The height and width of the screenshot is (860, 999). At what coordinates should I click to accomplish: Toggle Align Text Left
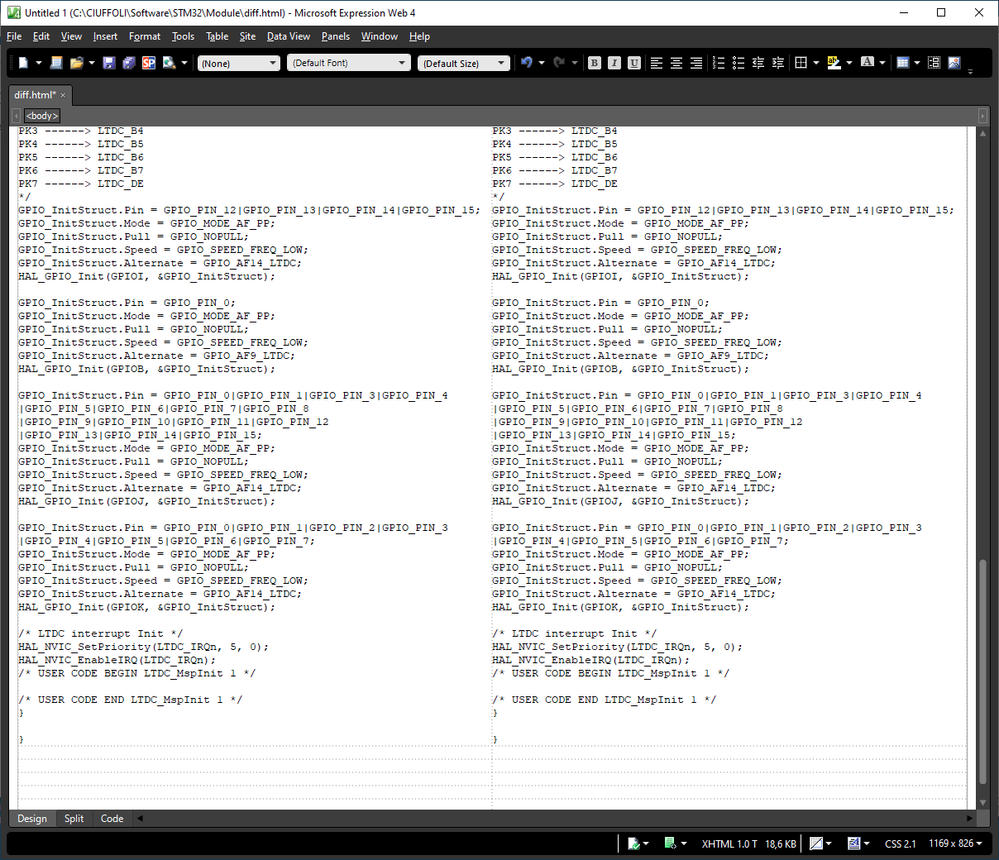point(656,63)
